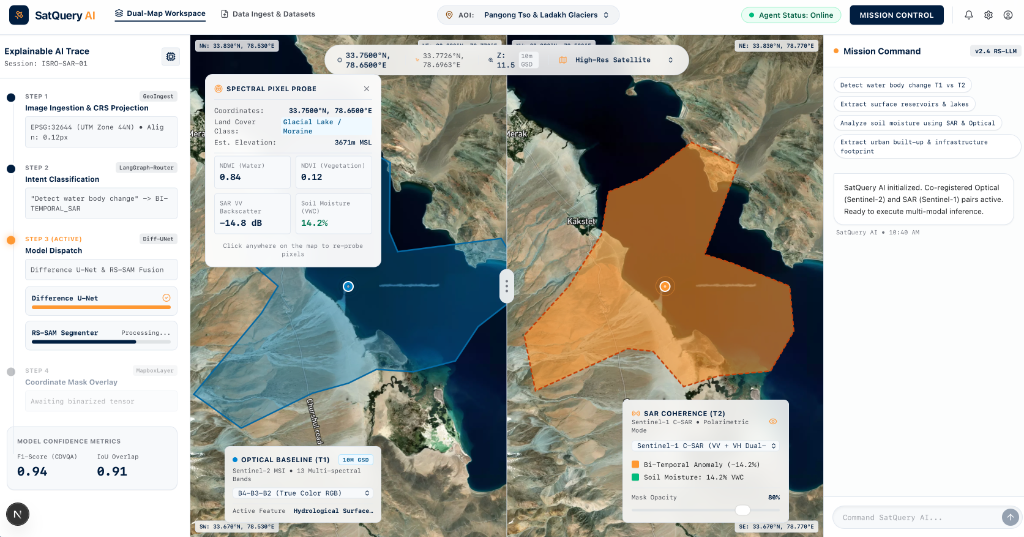1024x537 pixels.
Task: Click the NDWI (Water) 0.84 card
Action: 252,172
